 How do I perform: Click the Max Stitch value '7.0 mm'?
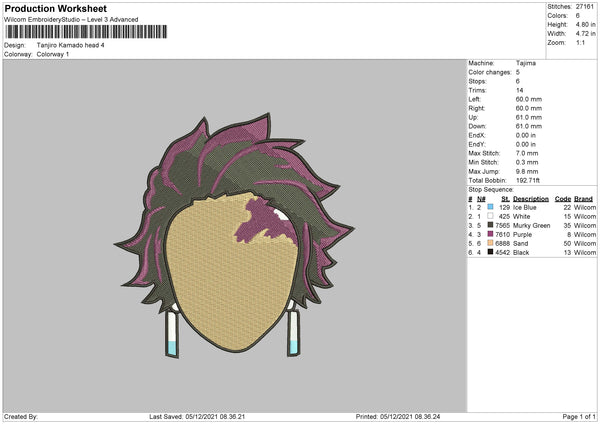527,153
